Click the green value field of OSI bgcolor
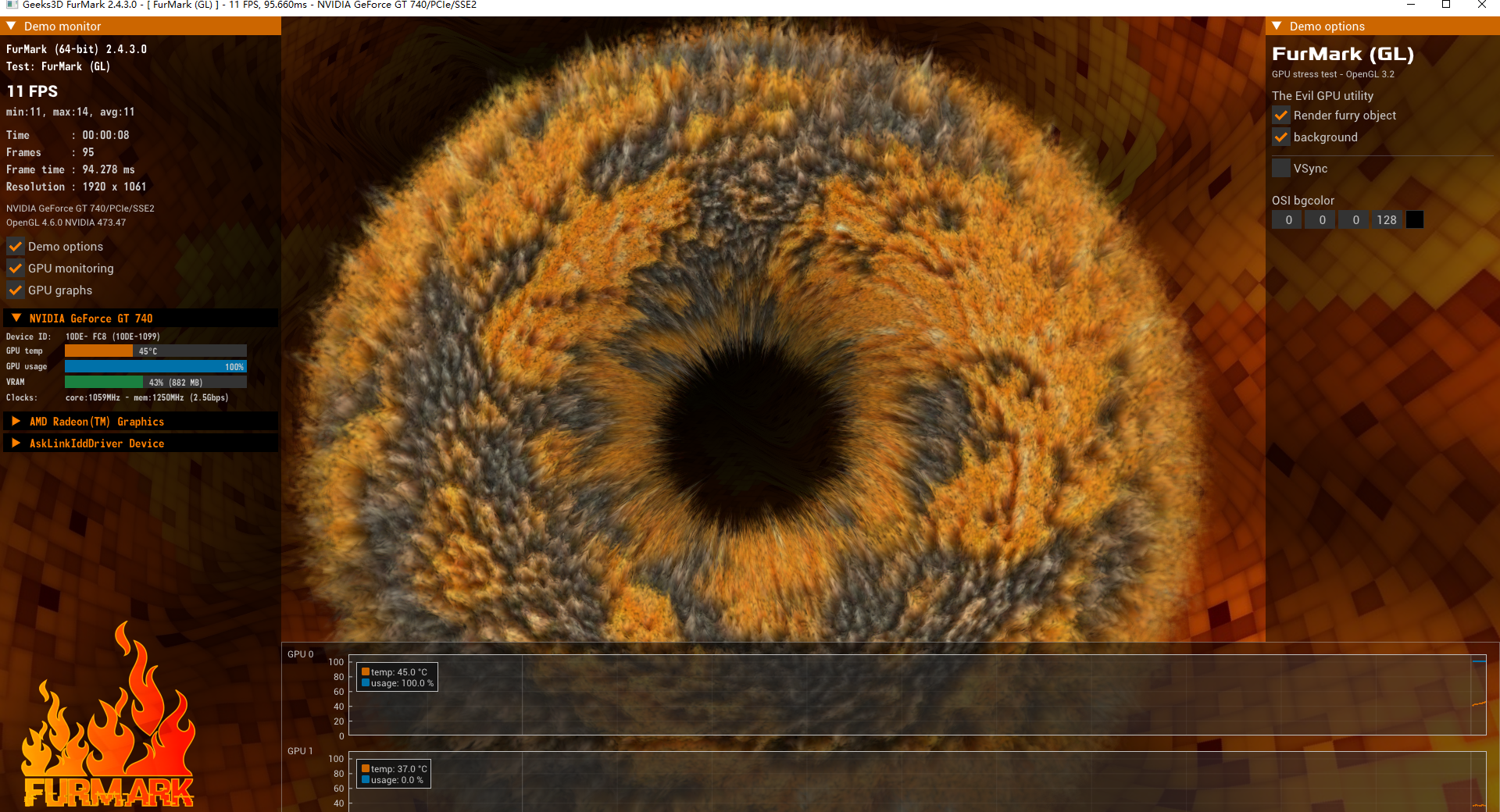The image size is (1500, 812). (x=1321, y=220)
